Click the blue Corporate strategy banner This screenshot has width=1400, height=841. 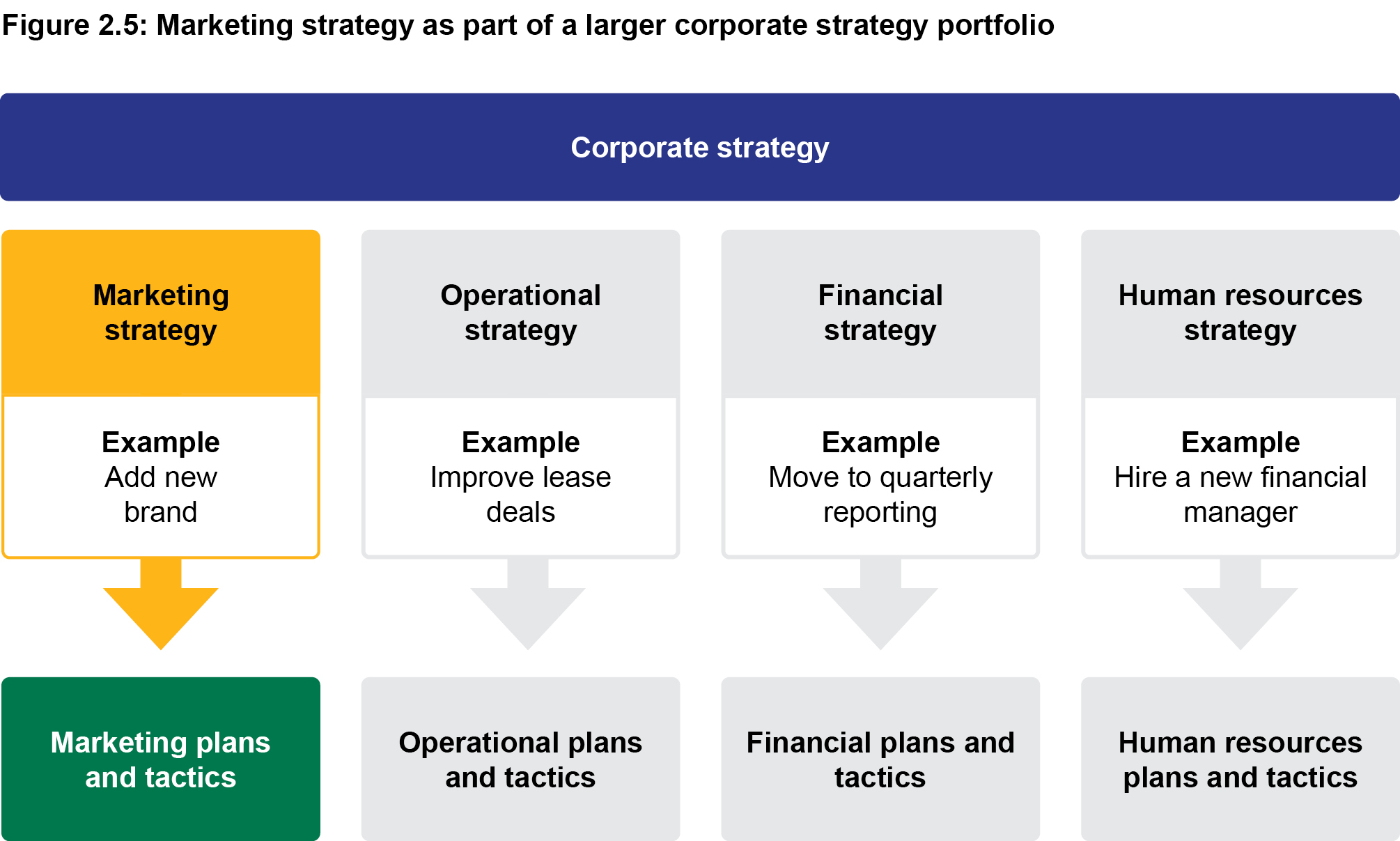point(699,147)
